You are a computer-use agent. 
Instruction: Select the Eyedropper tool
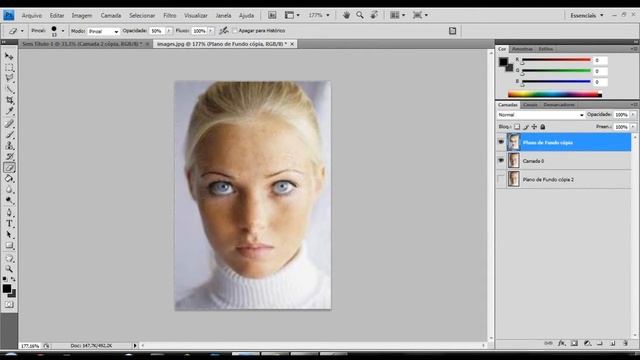9,111
